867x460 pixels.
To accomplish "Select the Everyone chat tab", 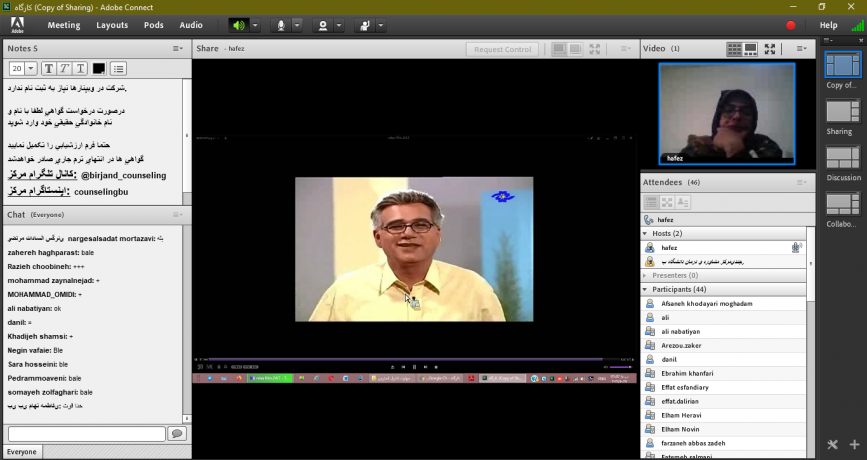I will 22,452.
